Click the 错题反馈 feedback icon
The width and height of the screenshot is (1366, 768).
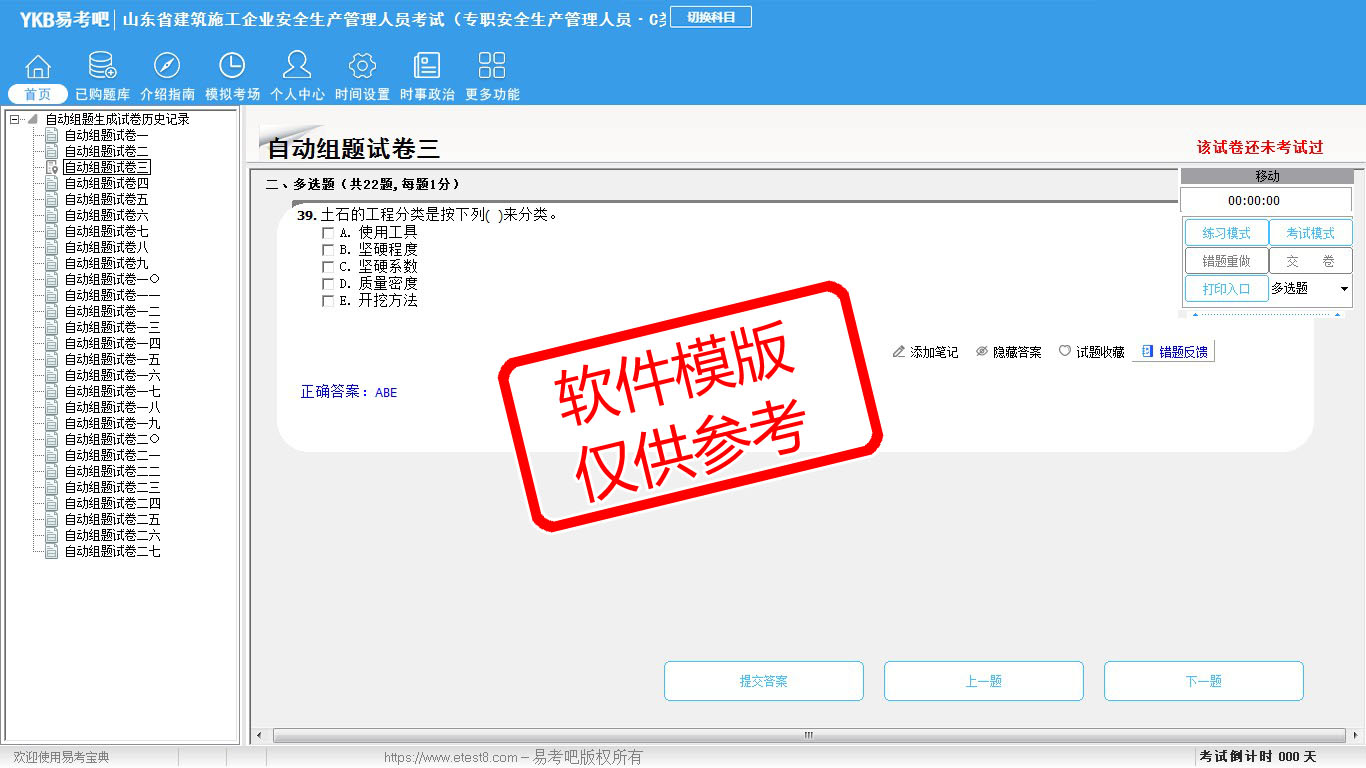pos(1148,352)
